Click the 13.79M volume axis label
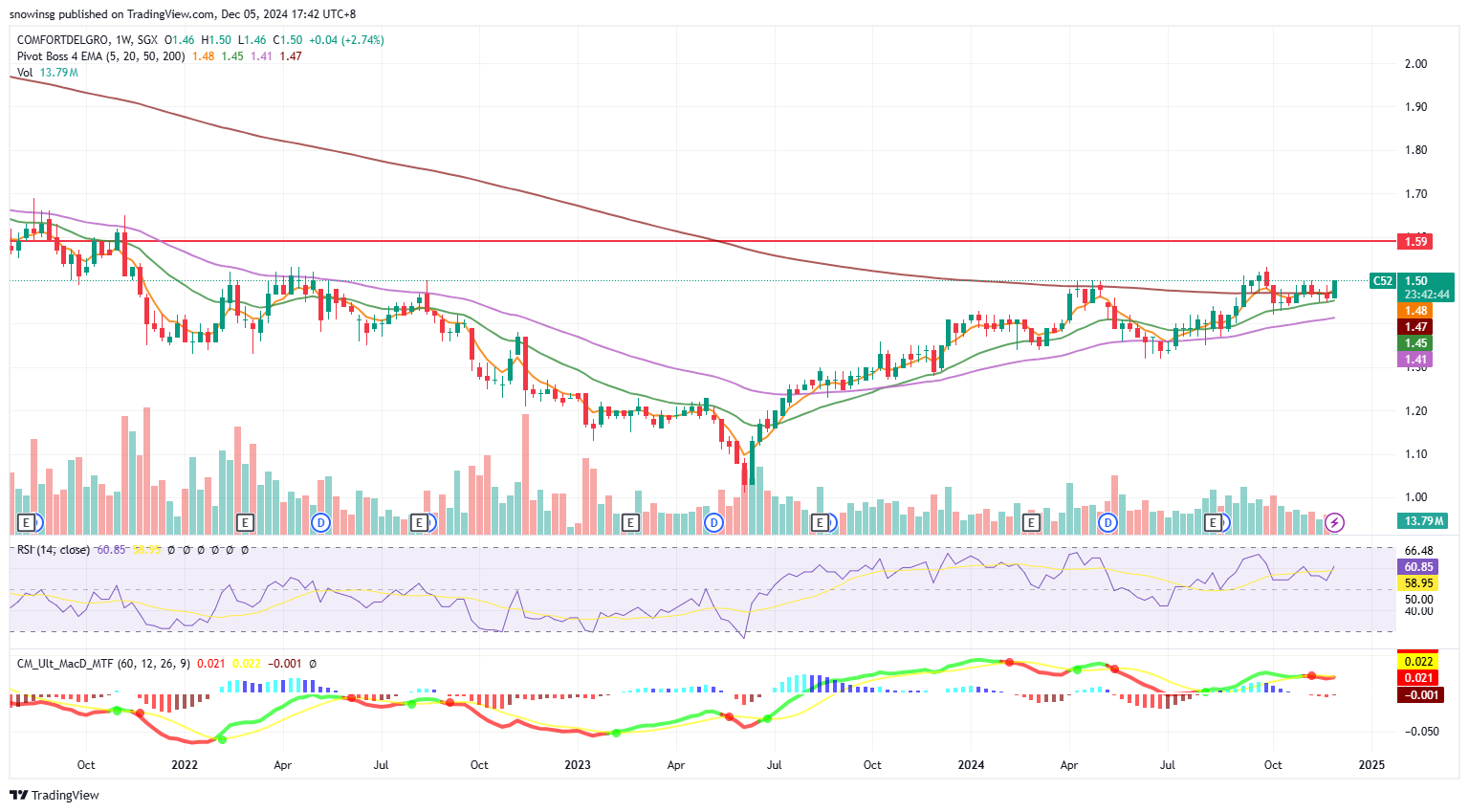The width and height of the screenshot is (1469, 812). [1423, 521]
